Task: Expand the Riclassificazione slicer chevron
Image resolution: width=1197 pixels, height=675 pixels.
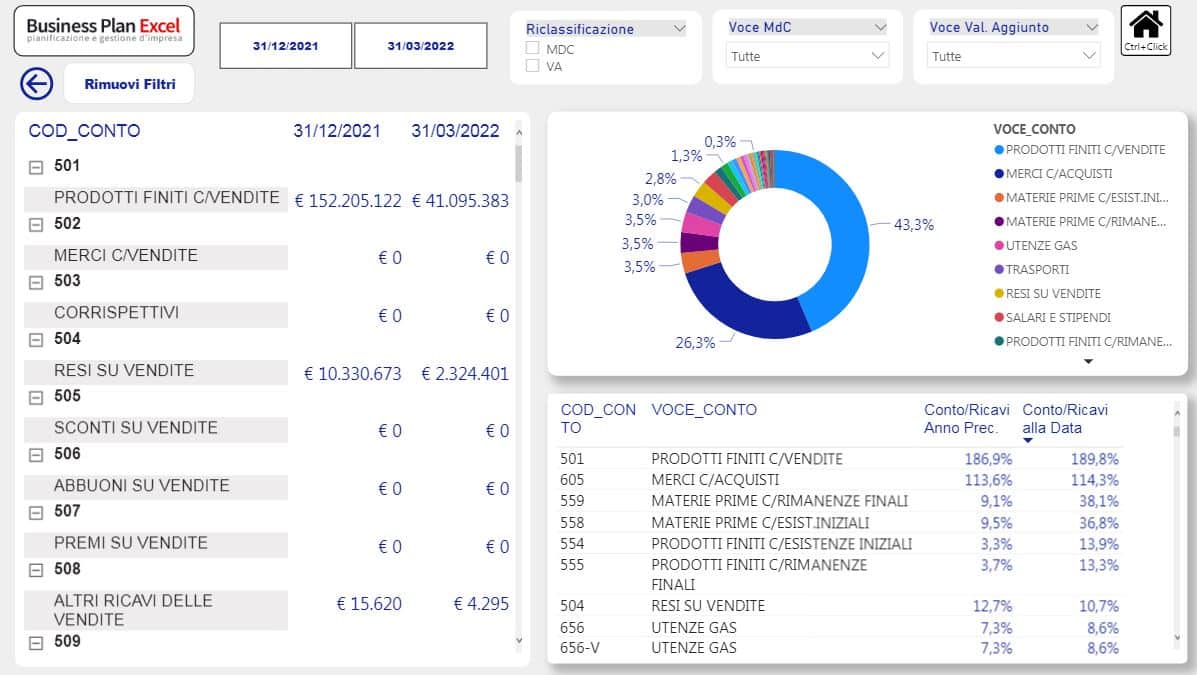Action: tap(680, 29)
